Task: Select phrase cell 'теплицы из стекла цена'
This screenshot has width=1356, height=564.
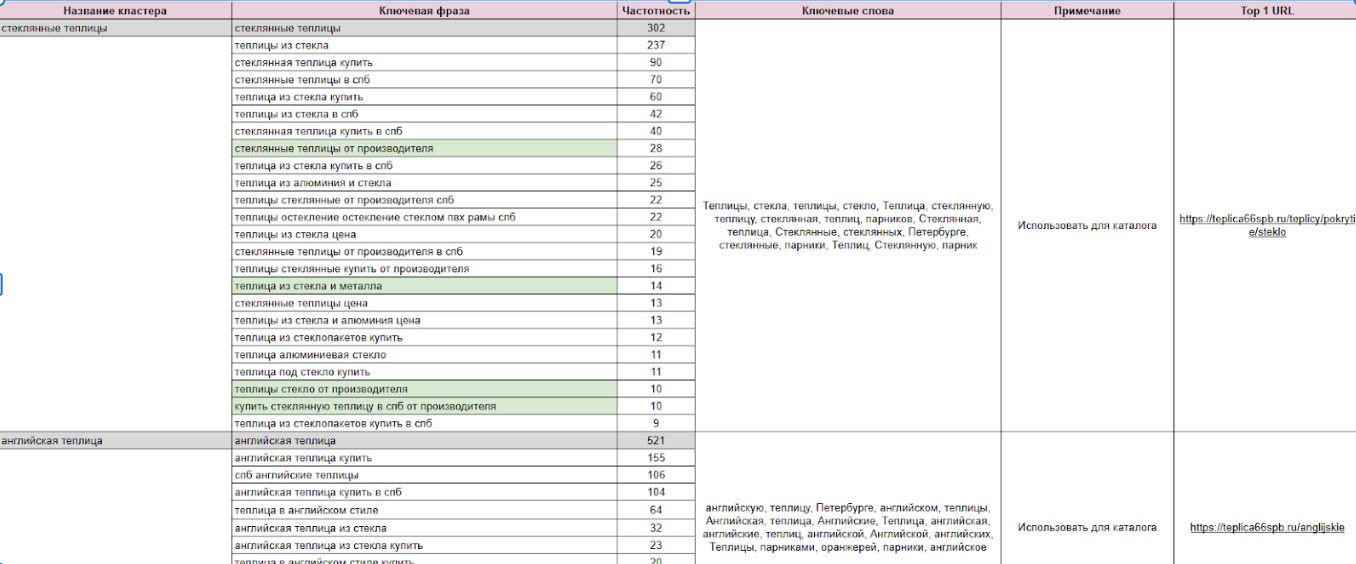Action: point(424,234)
